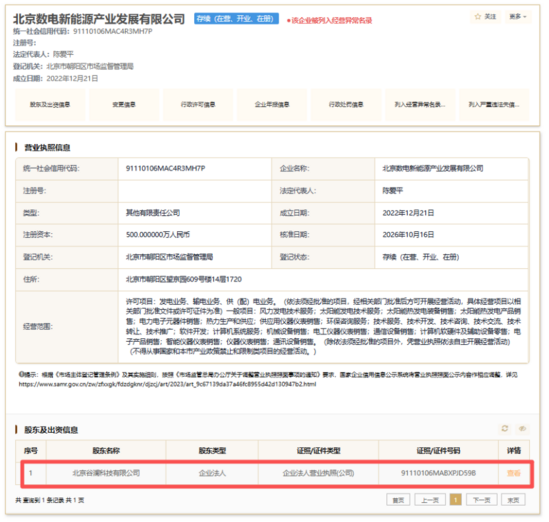Click the refresh icon in 股东及出资信息 section

click(505, 429)
